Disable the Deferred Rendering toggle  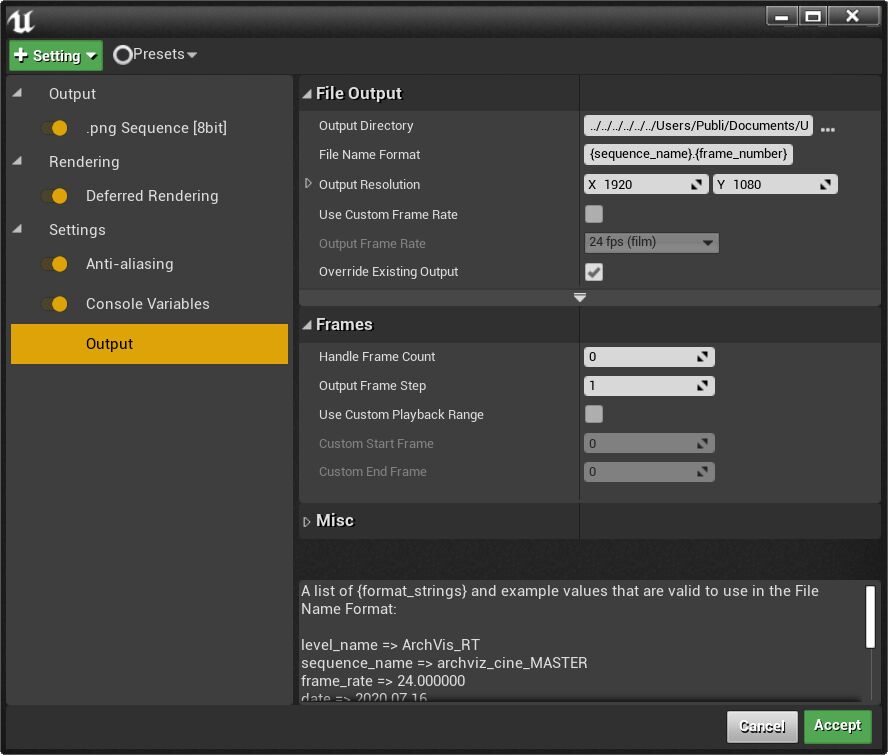[x=55, y=196]
